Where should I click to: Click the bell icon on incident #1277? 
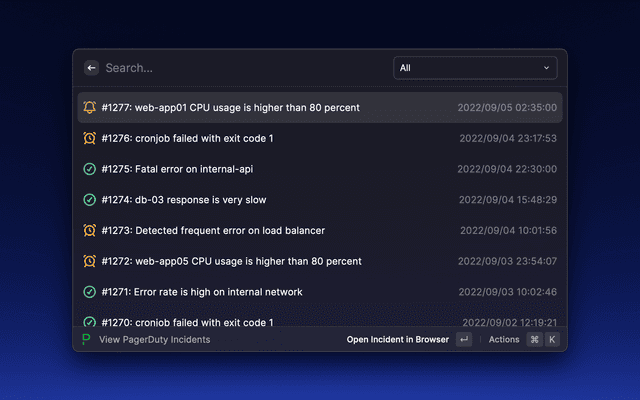90,107
